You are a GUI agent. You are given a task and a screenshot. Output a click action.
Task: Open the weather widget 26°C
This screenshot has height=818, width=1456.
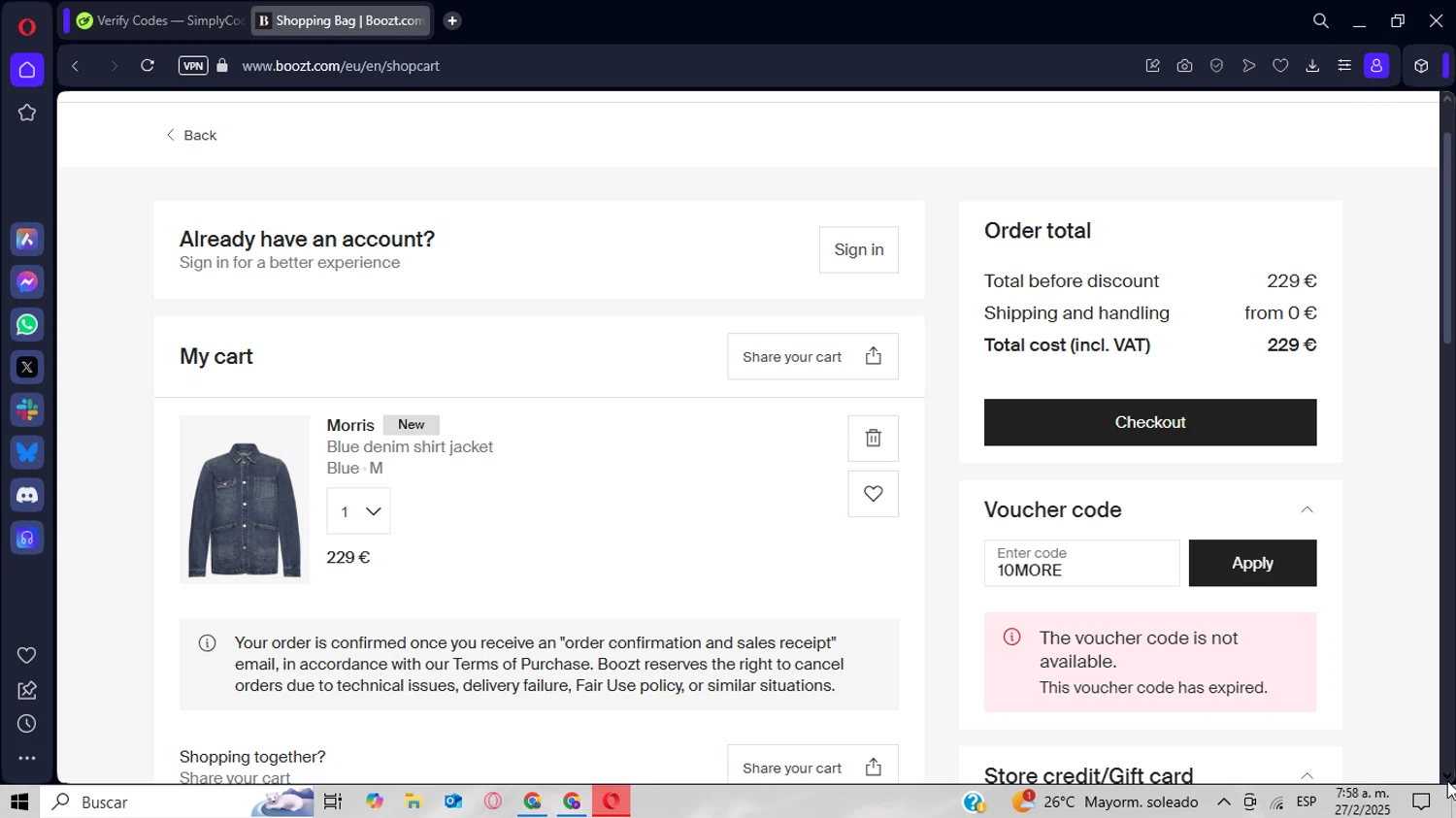tap(1105, 802)
